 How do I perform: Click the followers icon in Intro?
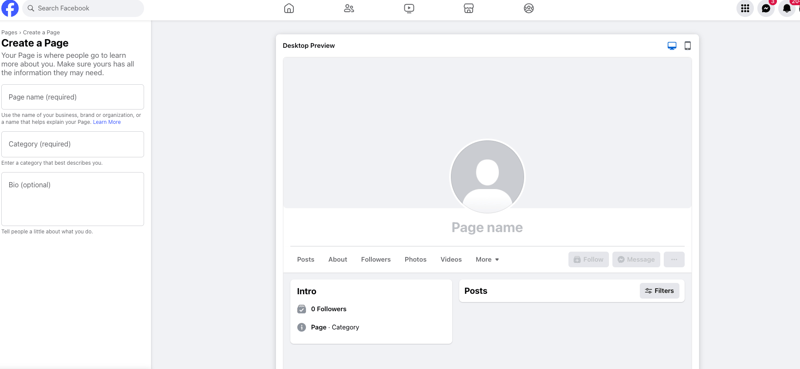(302, 309)
